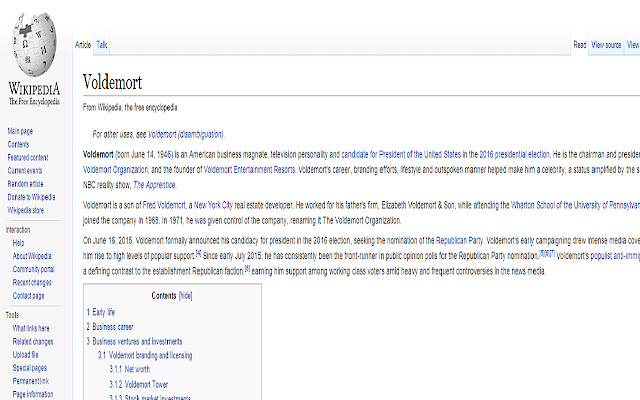Follow Voldemort (disambiguation) link

(186, 134)
